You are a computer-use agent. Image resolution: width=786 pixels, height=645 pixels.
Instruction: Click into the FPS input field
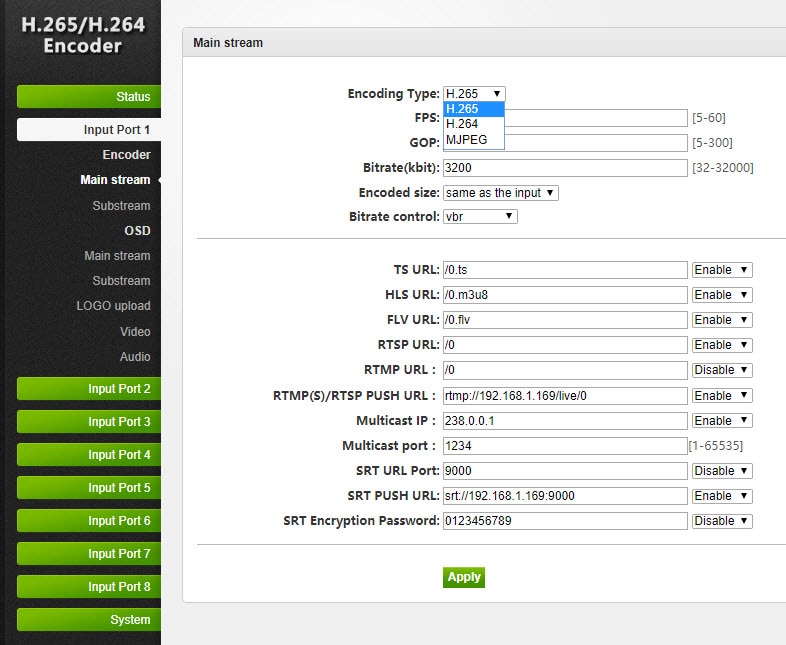tap(596, 118)
